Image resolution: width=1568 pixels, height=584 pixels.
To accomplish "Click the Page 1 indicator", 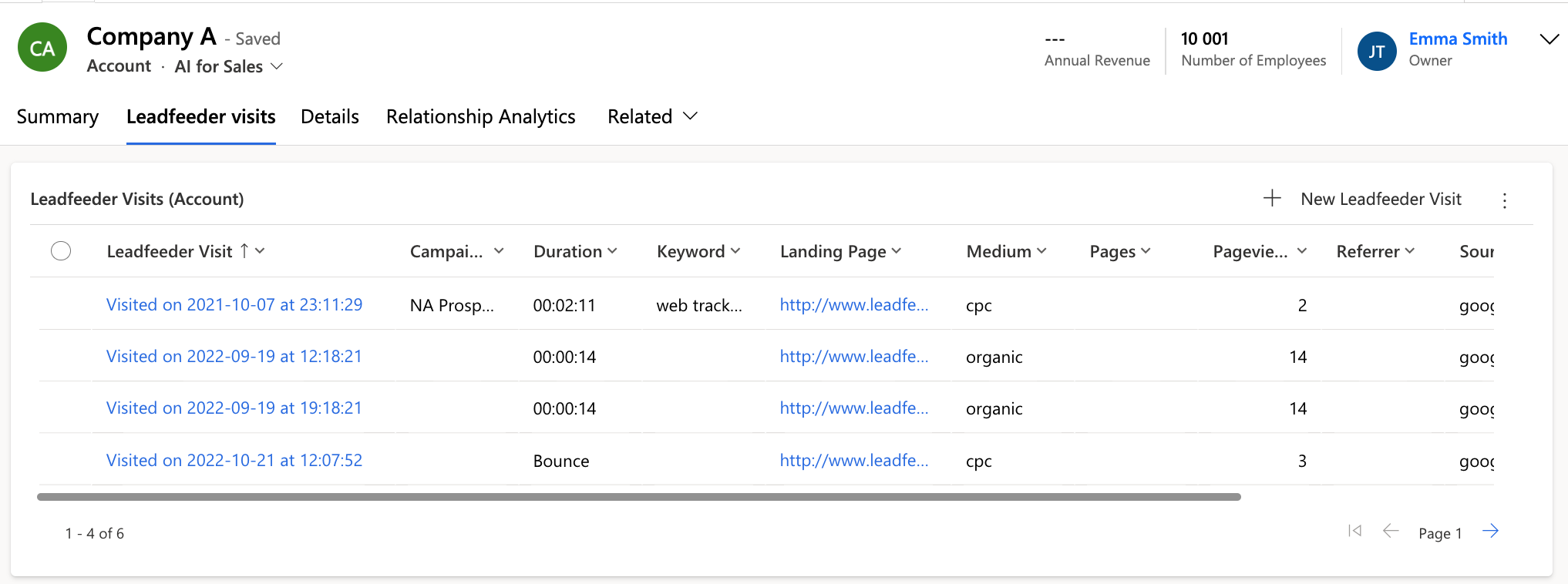I will (1440, 533).
